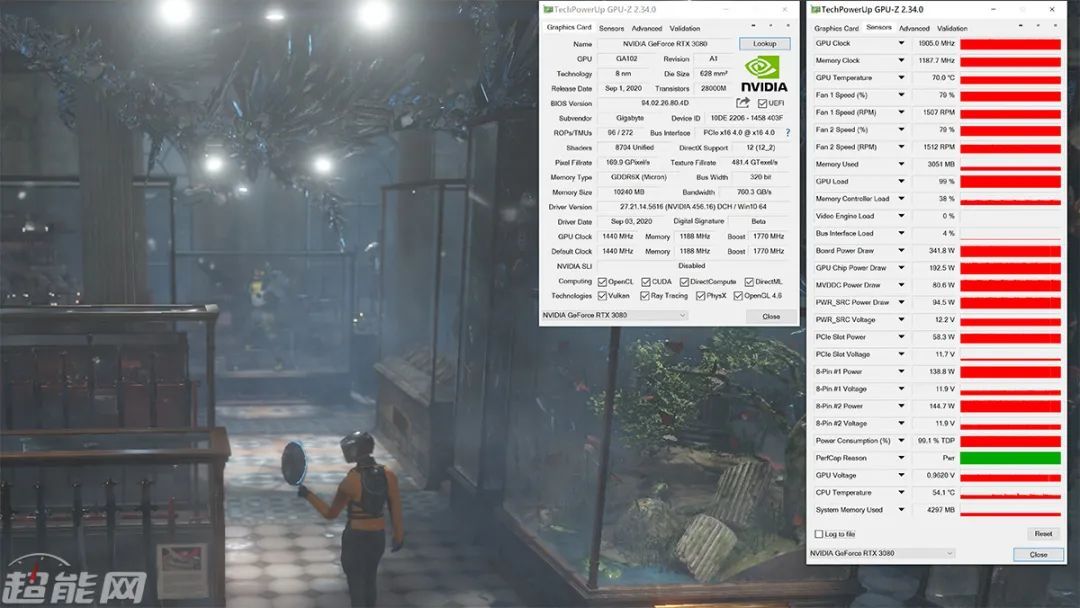Viewport: 1080px width, 608px height.
Task: Click the green PerfCap Reason graph bar
Action: [x=1010, y=458]
